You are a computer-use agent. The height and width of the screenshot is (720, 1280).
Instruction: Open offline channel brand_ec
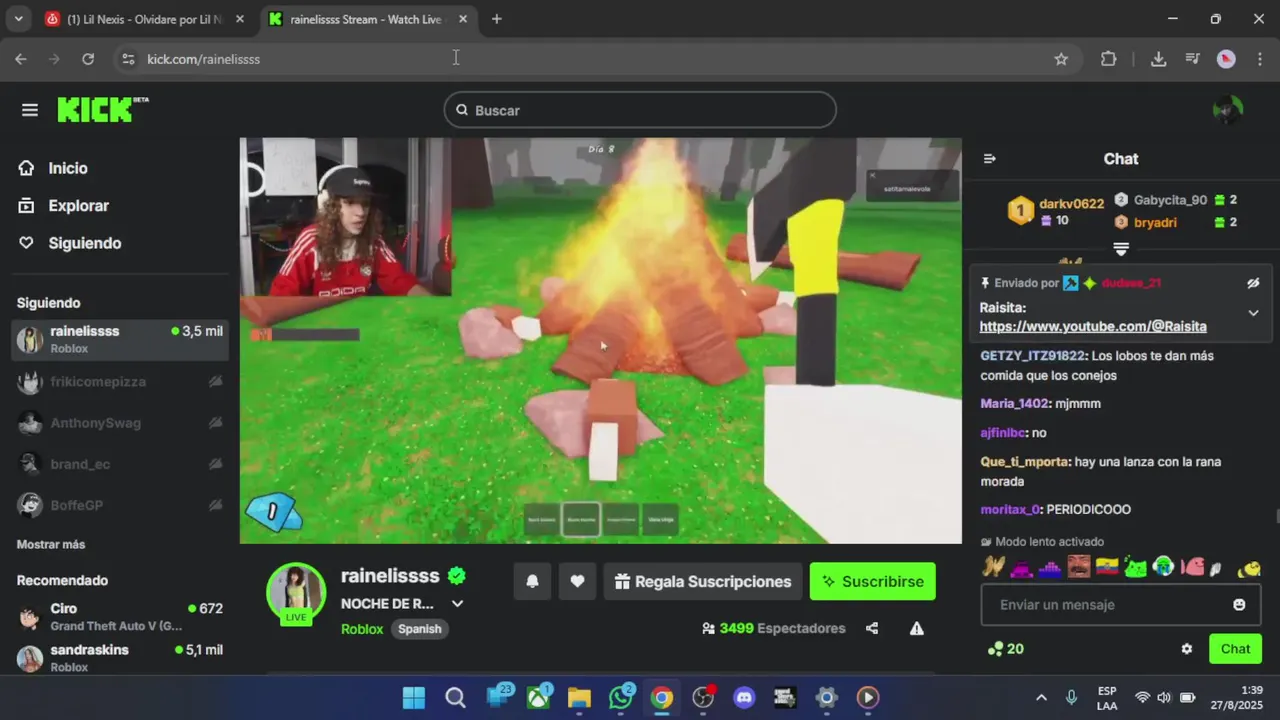click(120, 464)
